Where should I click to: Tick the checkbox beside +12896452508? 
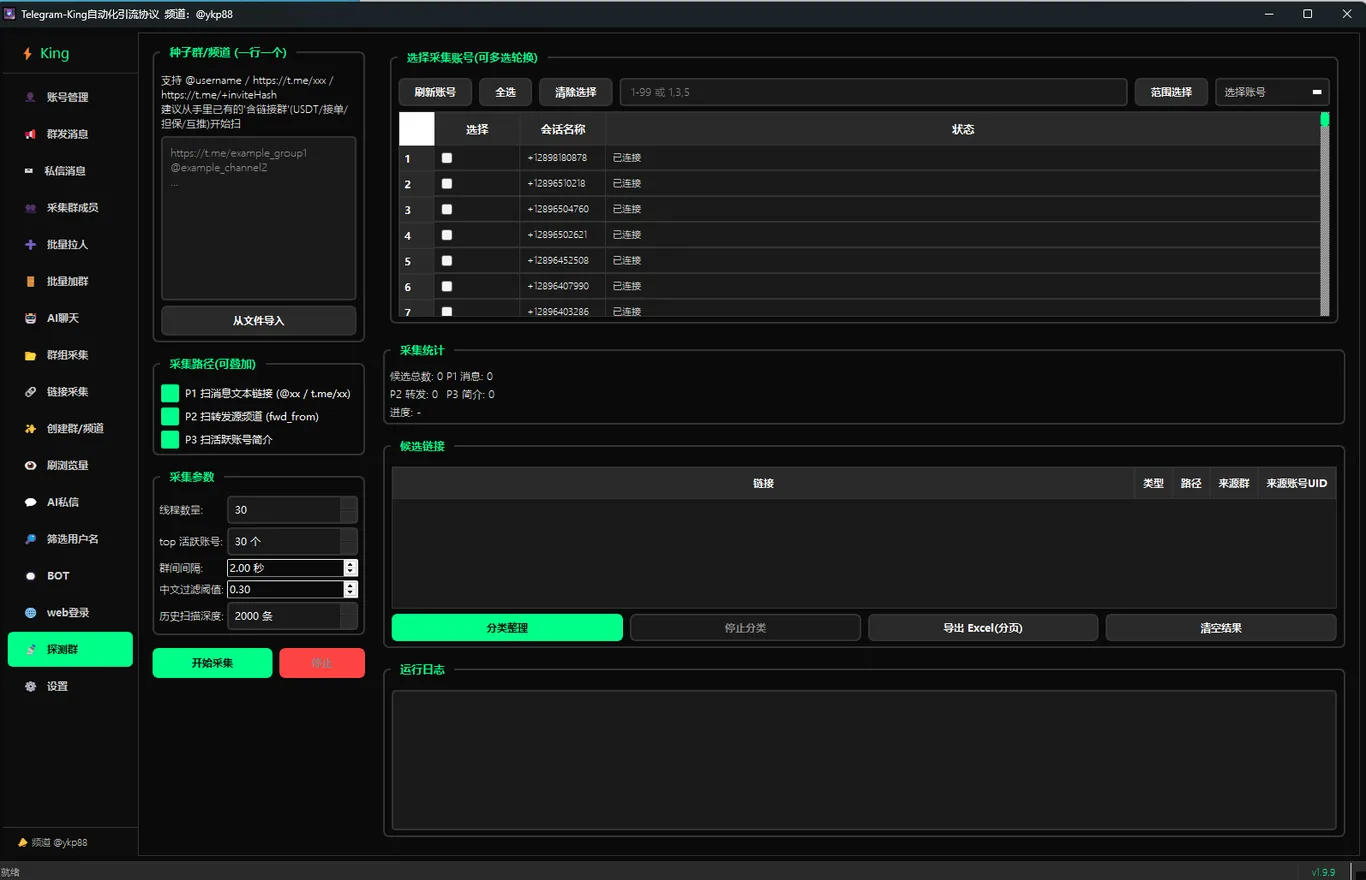[447, 261]
